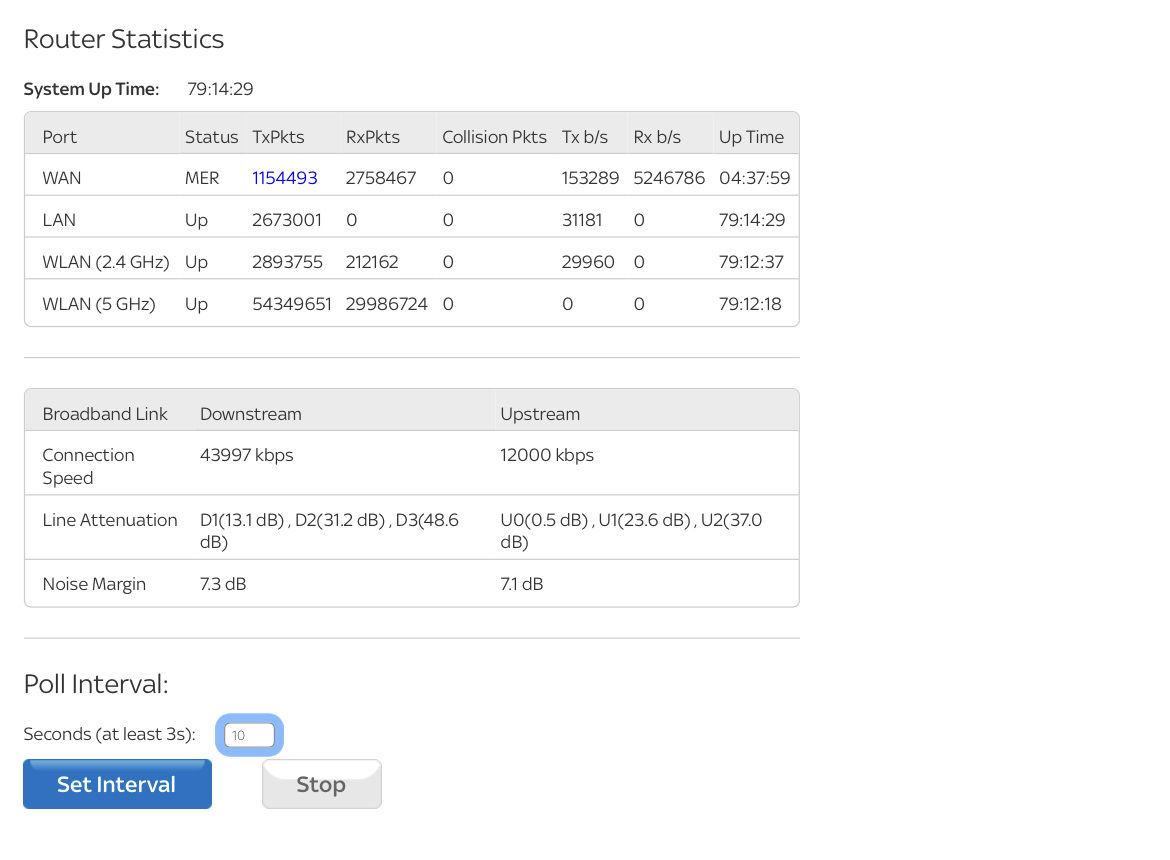
Task: Click the upstream speed 12000 kbps
Action: tap(547, 455)
